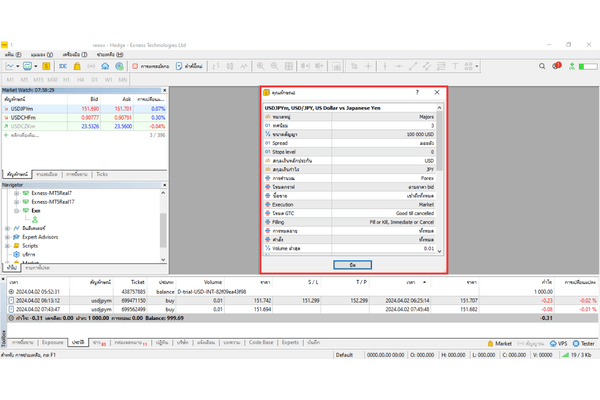Expand the Expert Advisors tree node
This screenshot has width=600, height=400.
click(x=7, y=236)
